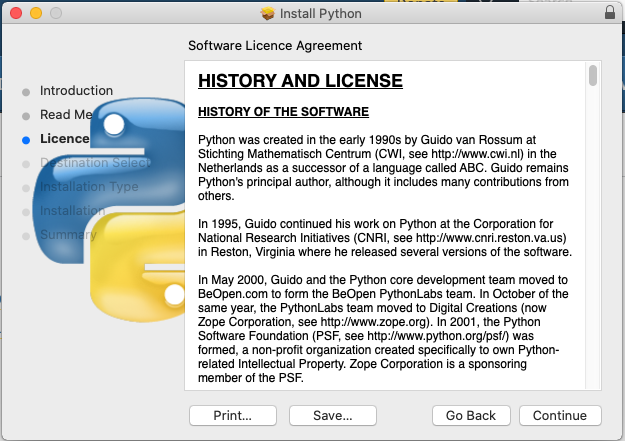The image size is (625, 441).
Task: Select the Introduction step in the sidebar
Action: [77, 91]
